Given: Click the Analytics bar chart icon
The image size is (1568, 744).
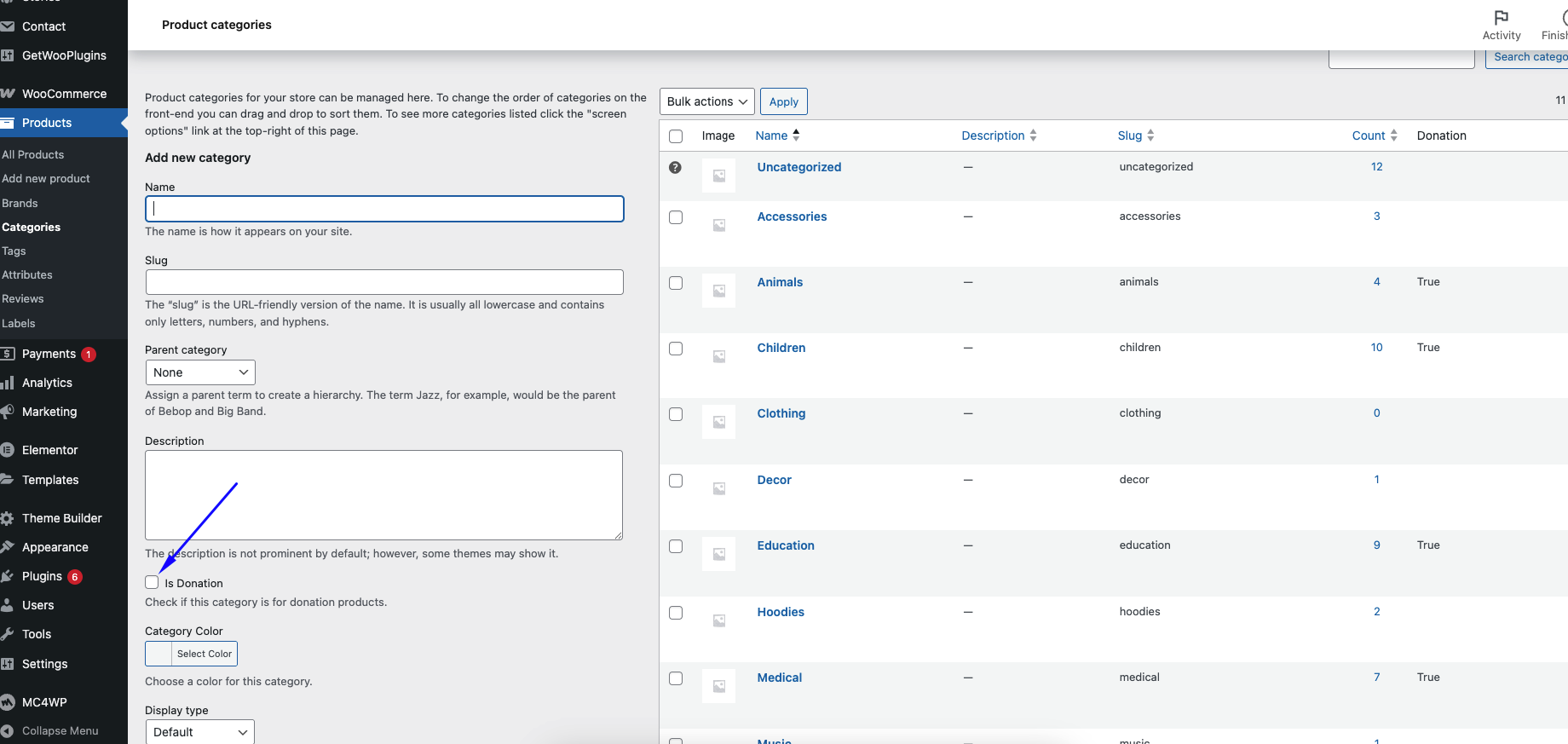Looking at the screenshot, I should tap(8, 383).
